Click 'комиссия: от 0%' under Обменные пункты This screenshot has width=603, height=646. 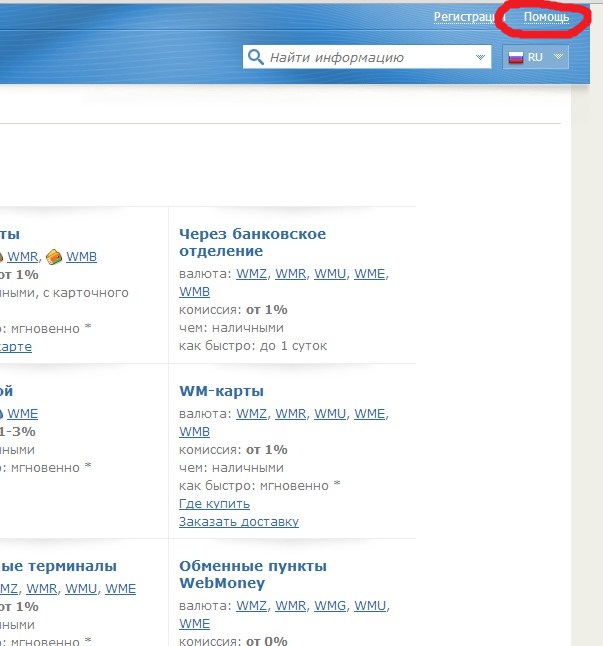(x=233, y=641)
